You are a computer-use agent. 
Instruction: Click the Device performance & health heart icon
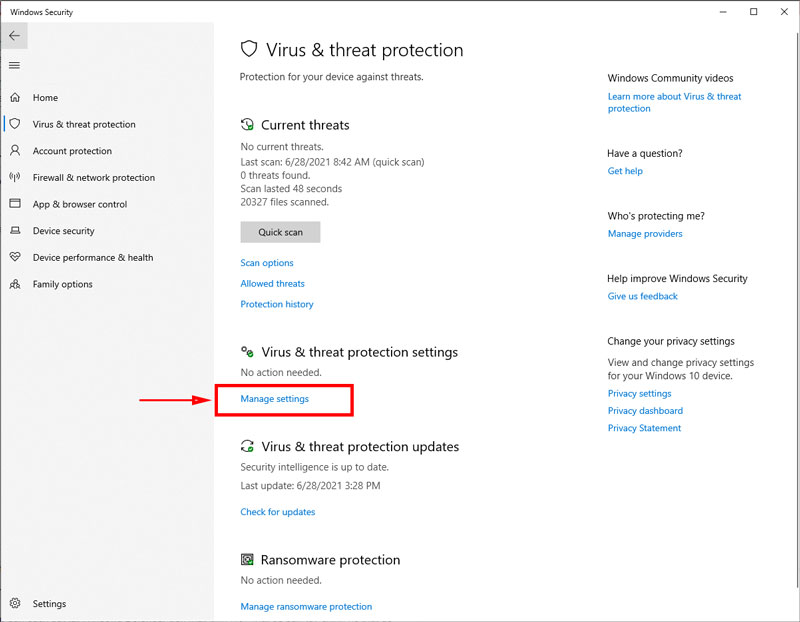14,257
